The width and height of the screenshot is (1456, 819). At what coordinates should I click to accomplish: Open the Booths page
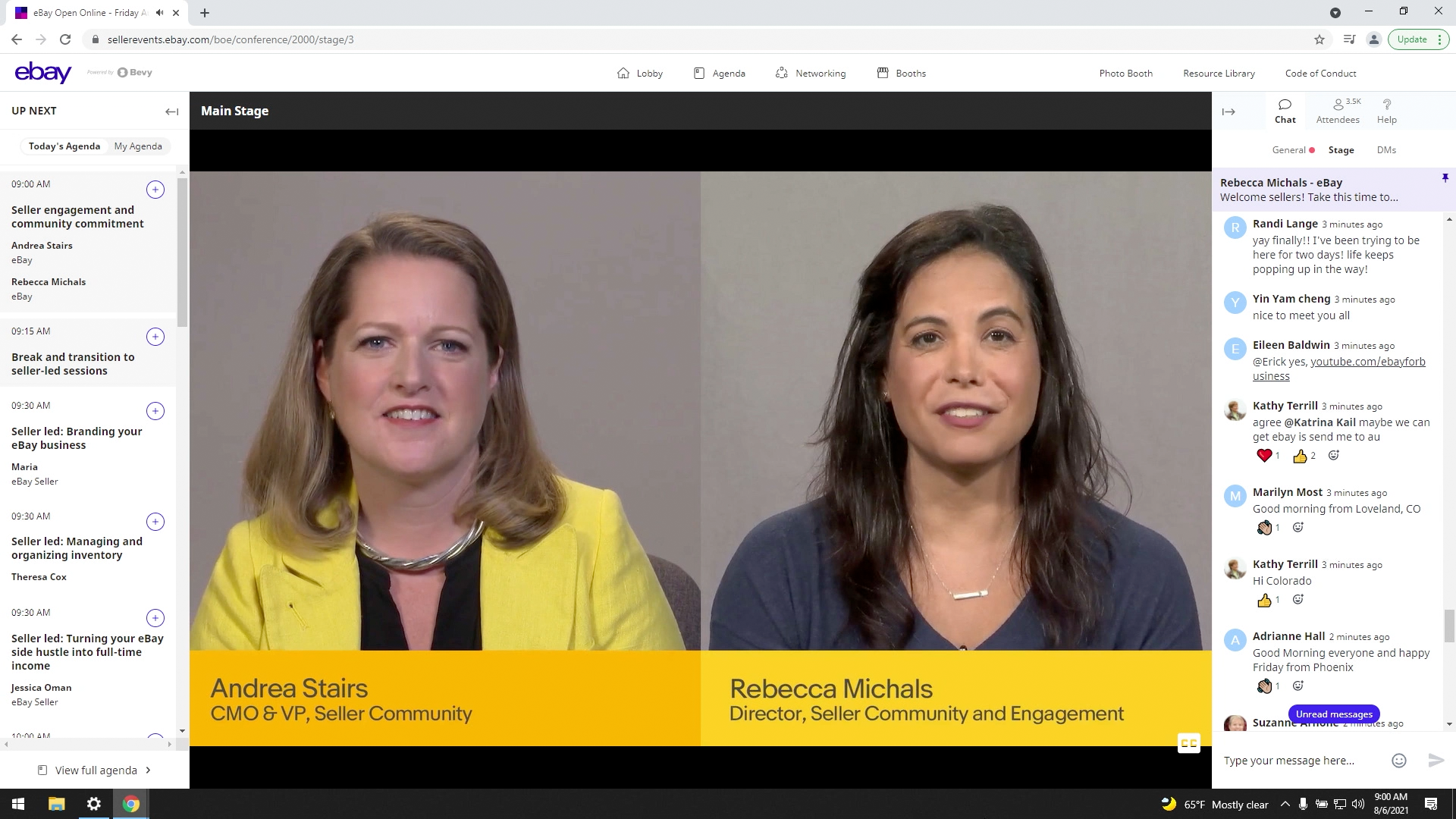coord(902,74)
